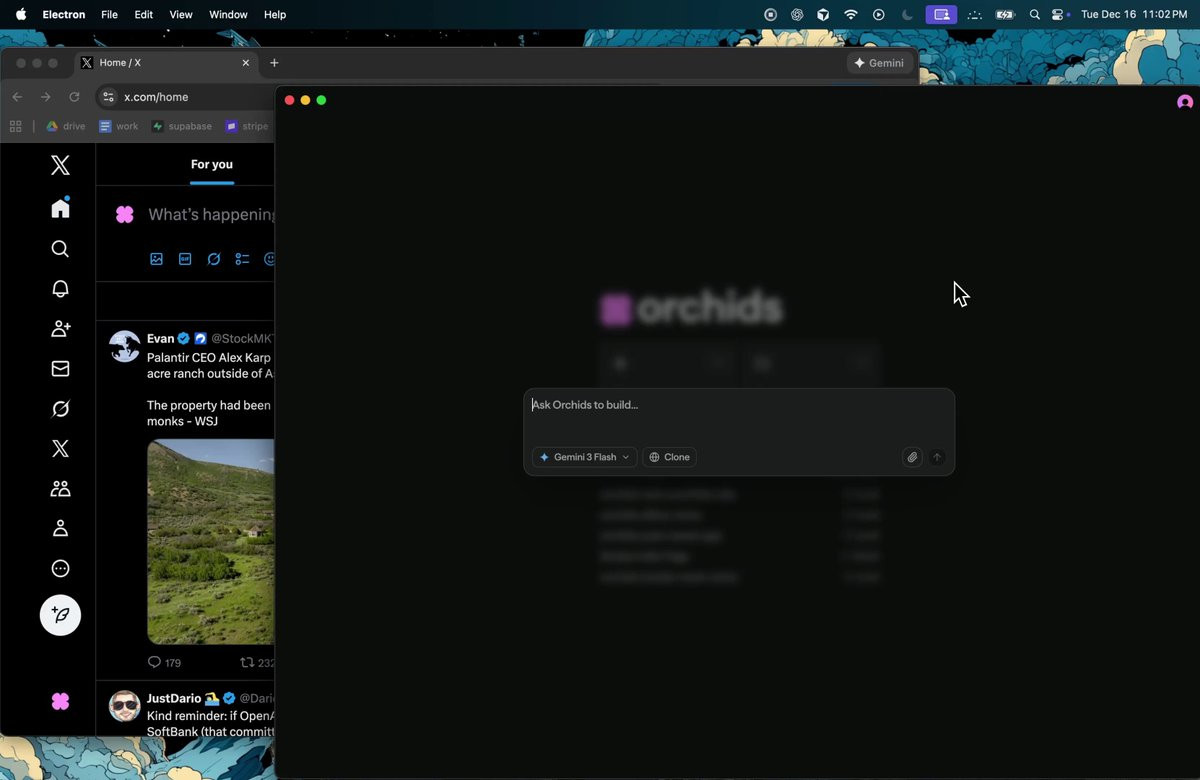
Task: Select the For you tab on X
Action: coord(212,164)
